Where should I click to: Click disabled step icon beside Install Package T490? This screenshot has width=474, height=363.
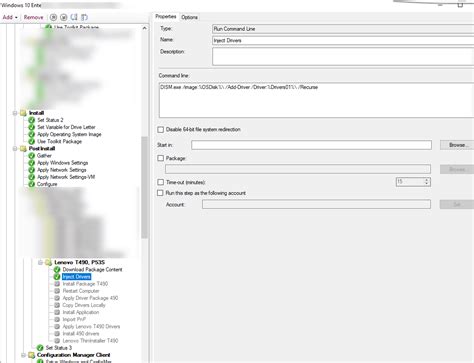point(57,284)
